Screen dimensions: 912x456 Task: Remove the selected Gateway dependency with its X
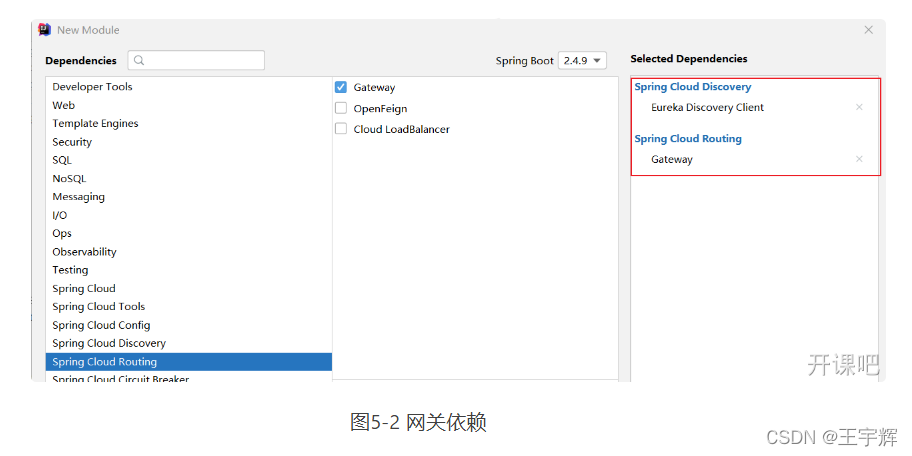[x=859, y=159]
